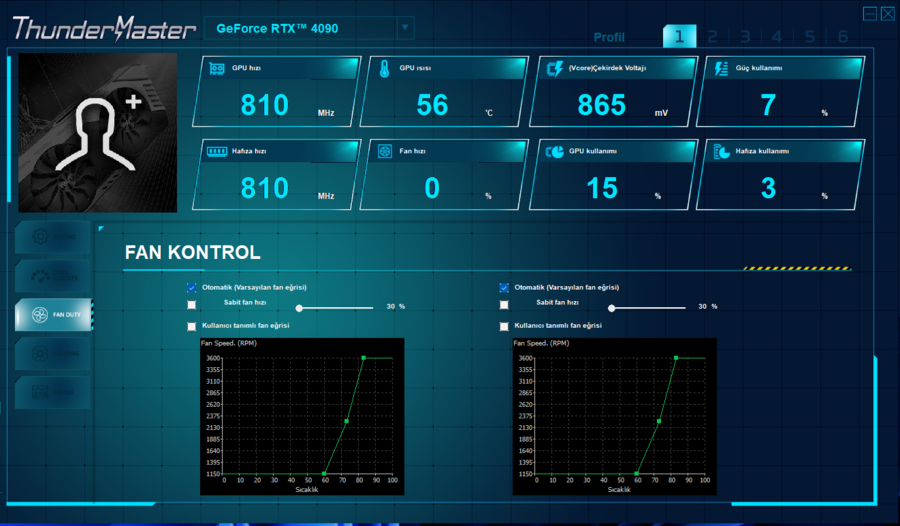900x526 pixels.
Task: Enable left fan Sabit fan hızı checkbox
Action: tap(192, 305)
